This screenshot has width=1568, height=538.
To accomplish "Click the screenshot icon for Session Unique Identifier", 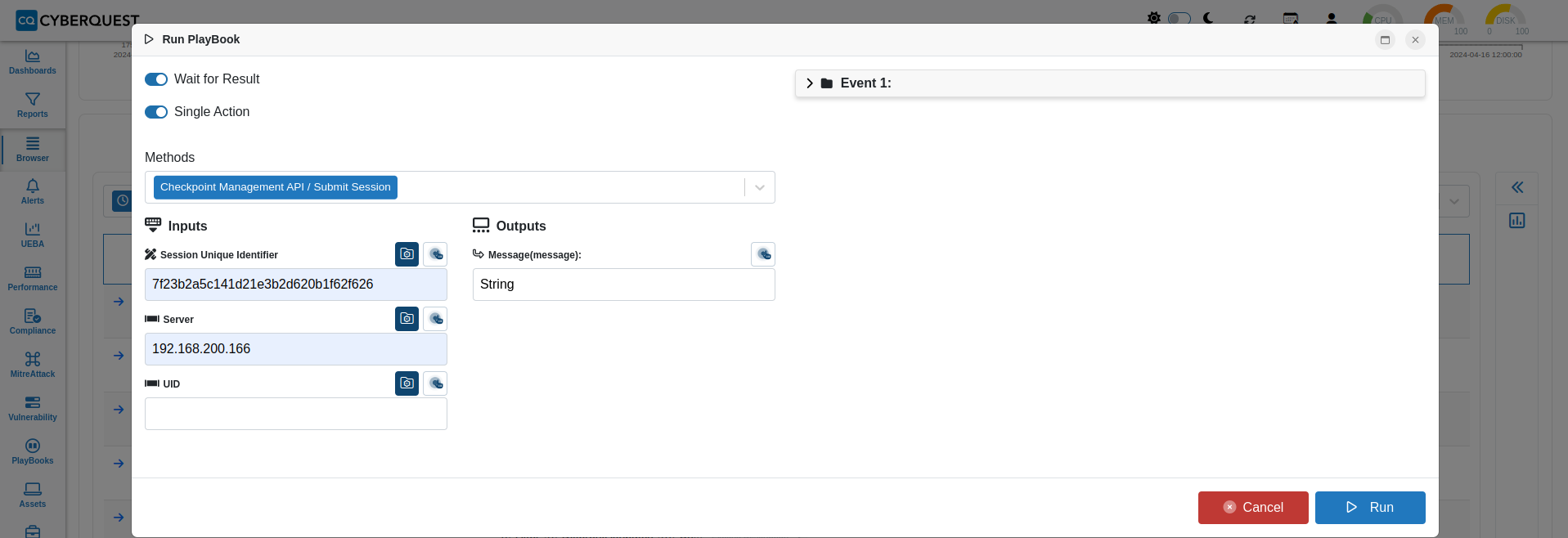I will tap(407, 254).
